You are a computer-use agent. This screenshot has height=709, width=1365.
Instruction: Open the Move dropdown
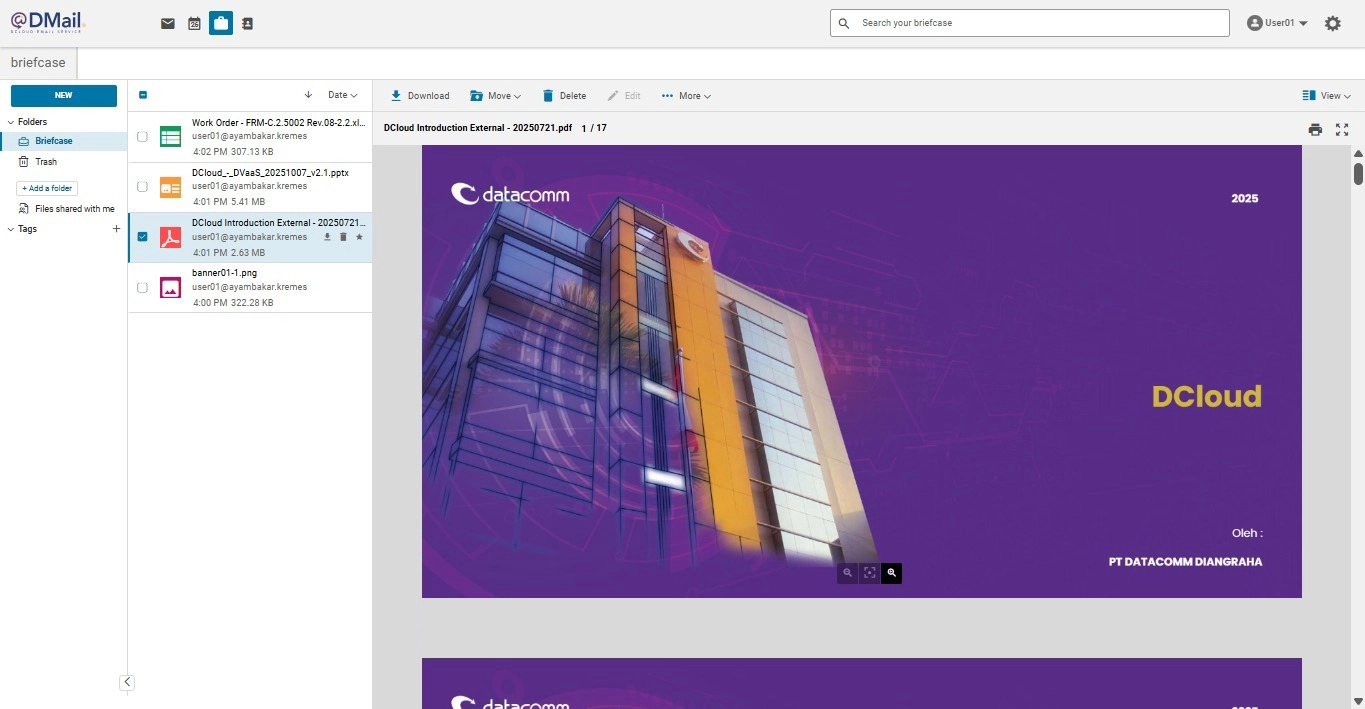(x=495, y=95)
